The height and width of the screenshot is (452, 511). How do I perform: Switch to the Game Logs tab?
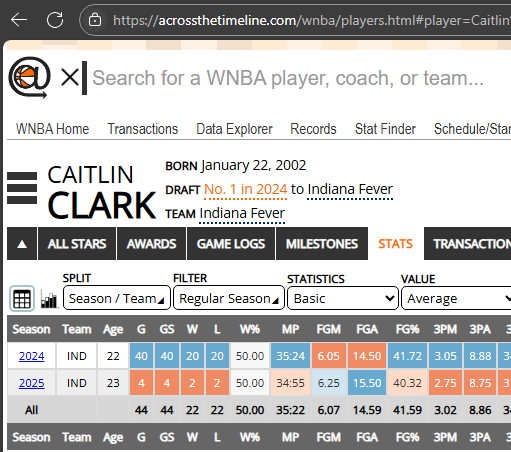(231, 244)
